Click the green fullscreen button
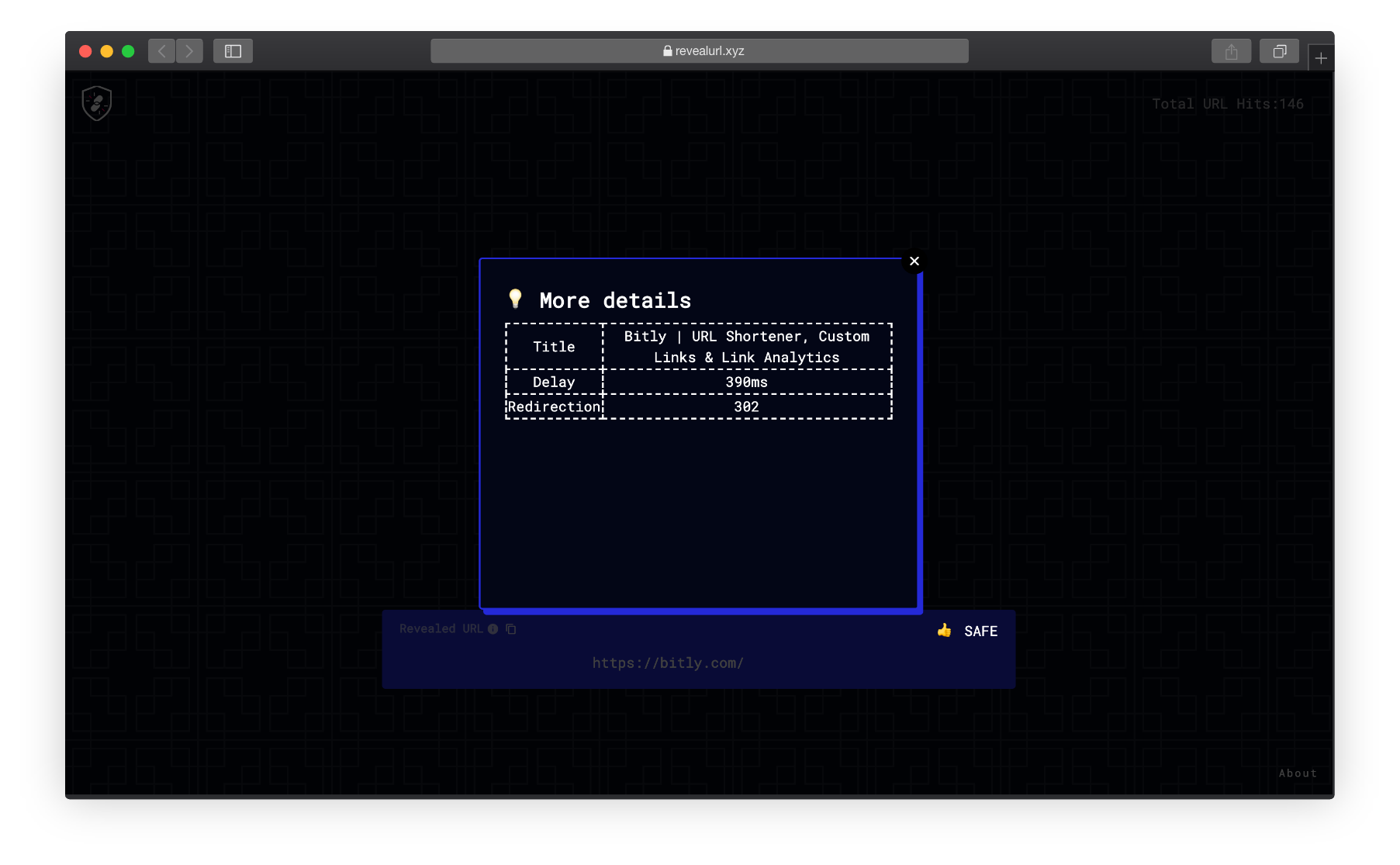The height and width of the screenshot is (865, 1400). point(129,51)
